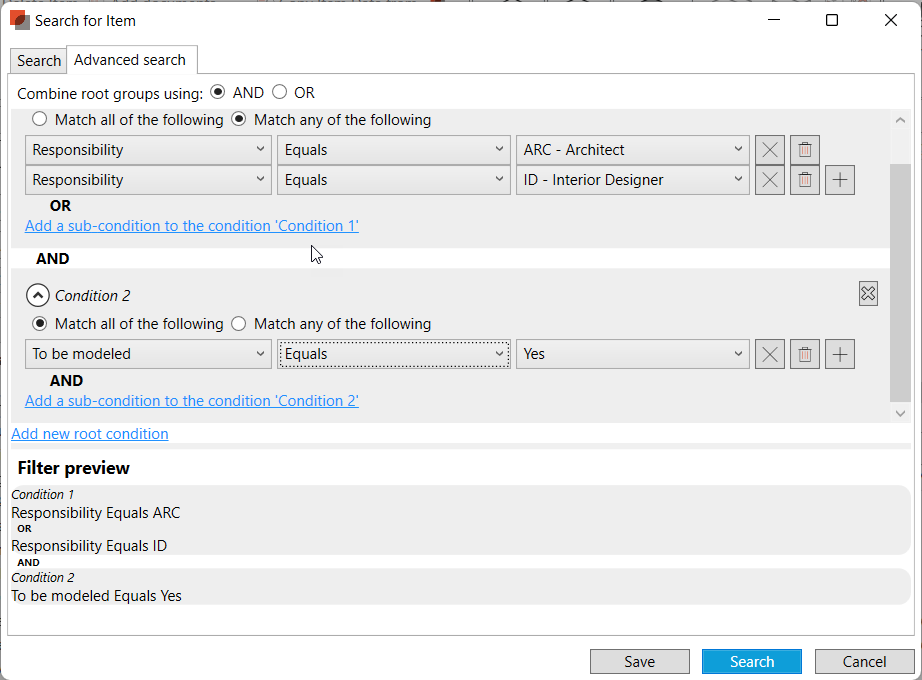
Task: Choose 'Match all of the following' in Condition 1
Action: (x=40, y=120)
